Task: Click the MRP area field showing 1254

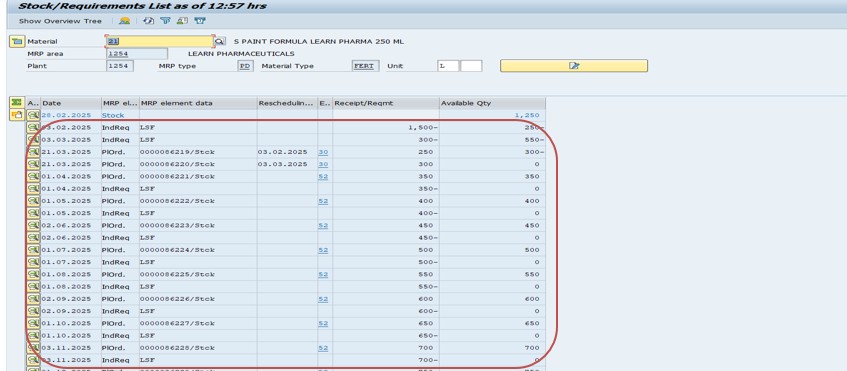Action: [x=137, y=53]
